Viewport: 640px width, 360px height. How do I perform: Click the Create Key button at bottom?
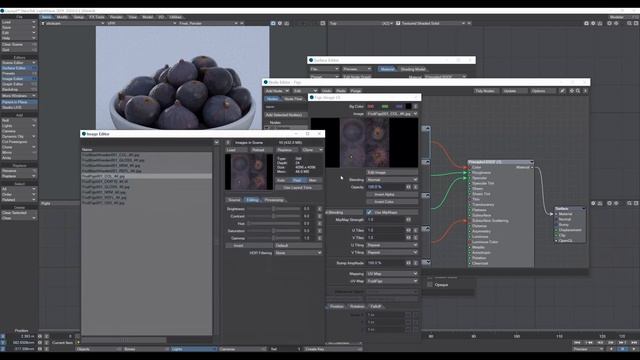(333, 349)
